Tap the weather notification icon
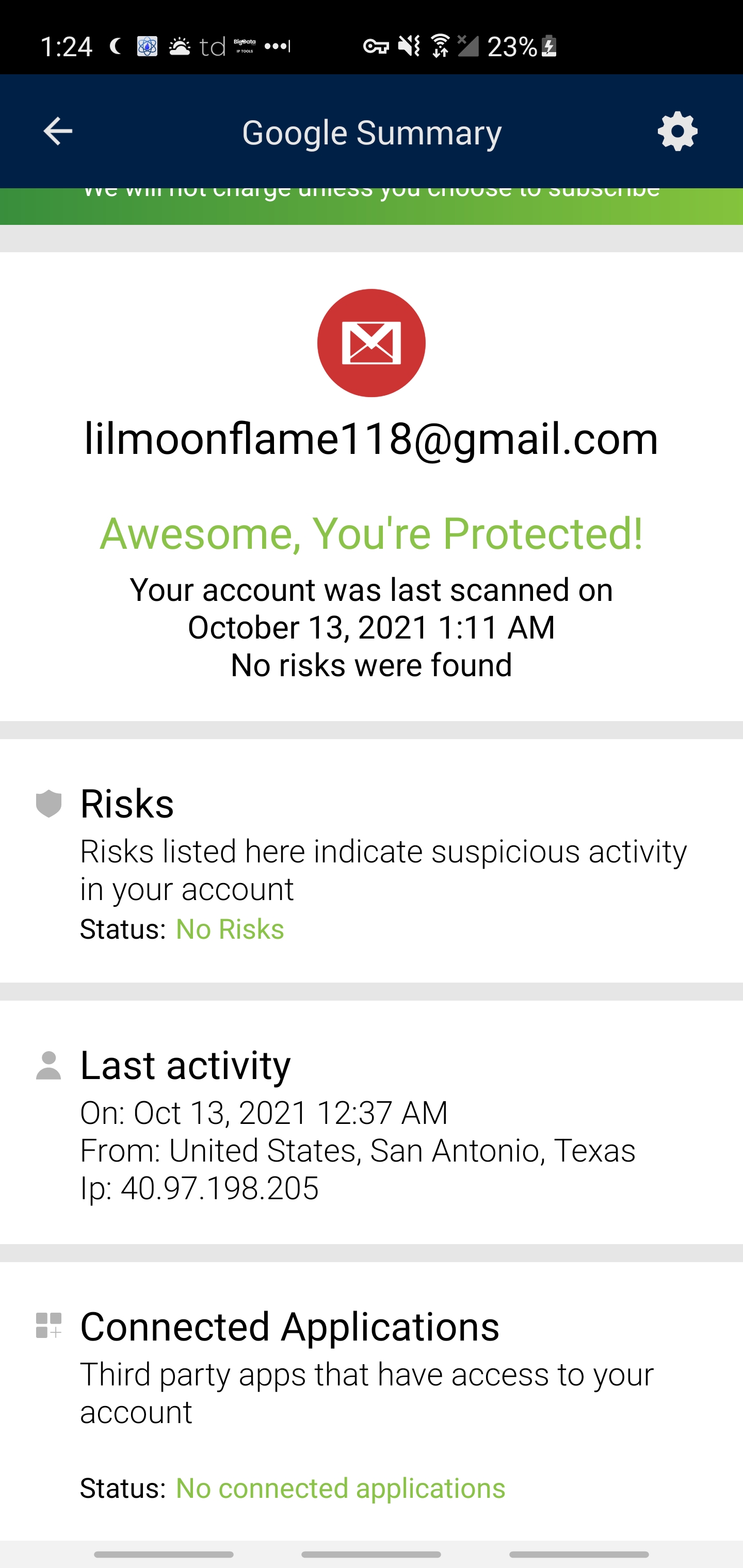 pyautogui.click(x=180, y=46)
